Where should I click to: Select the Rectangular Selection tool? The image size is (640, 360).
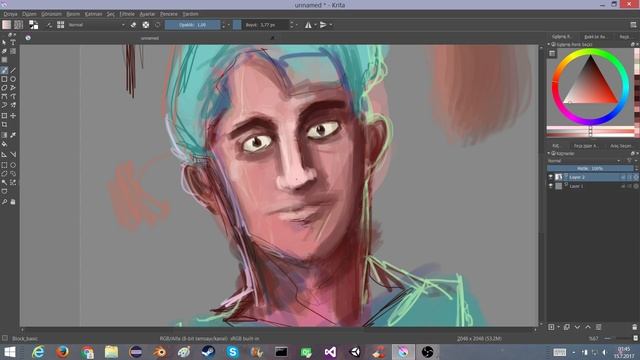(4, 165)
